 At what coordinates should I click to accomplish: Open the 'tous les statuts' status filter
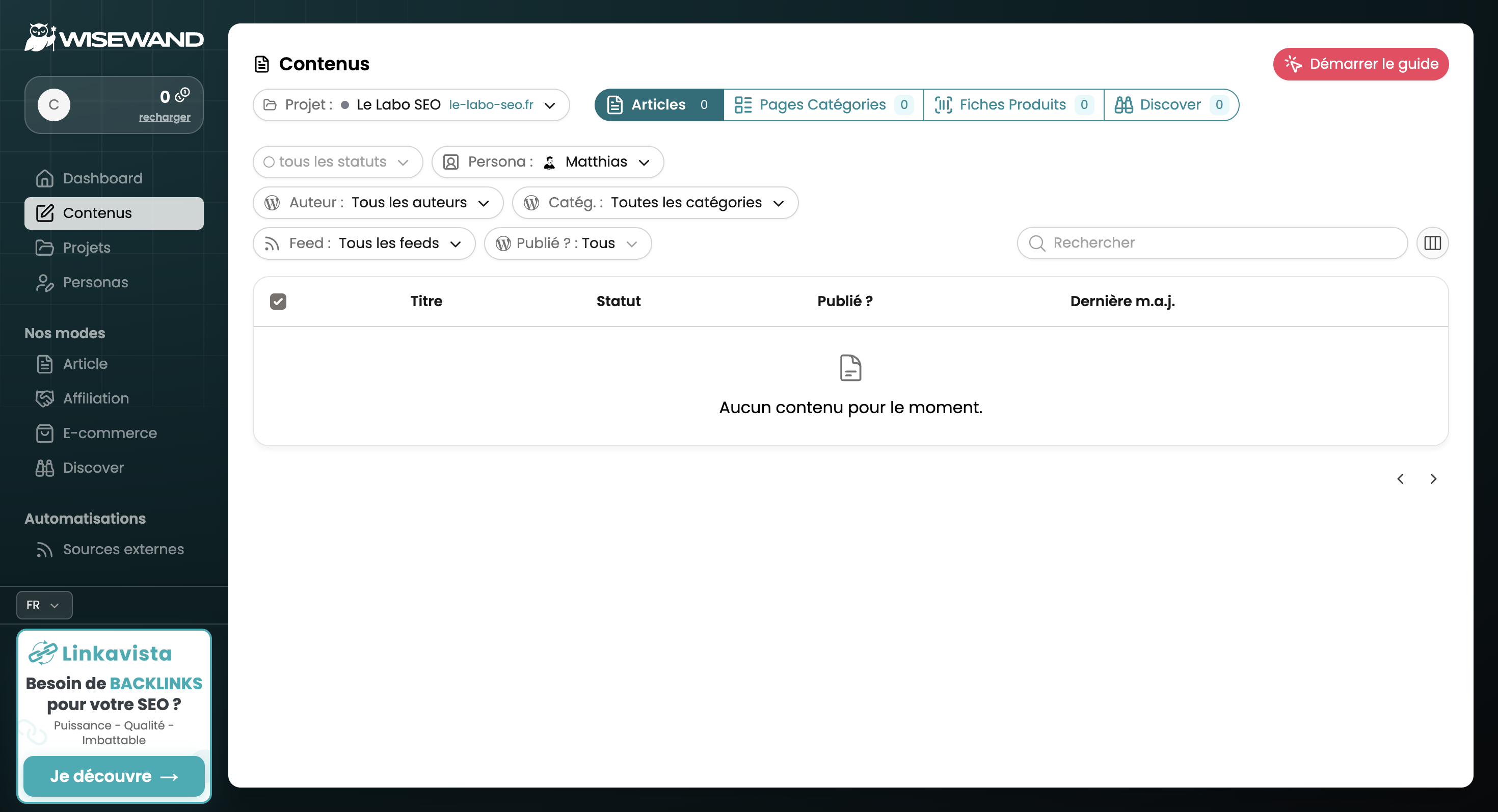(337, 161)
